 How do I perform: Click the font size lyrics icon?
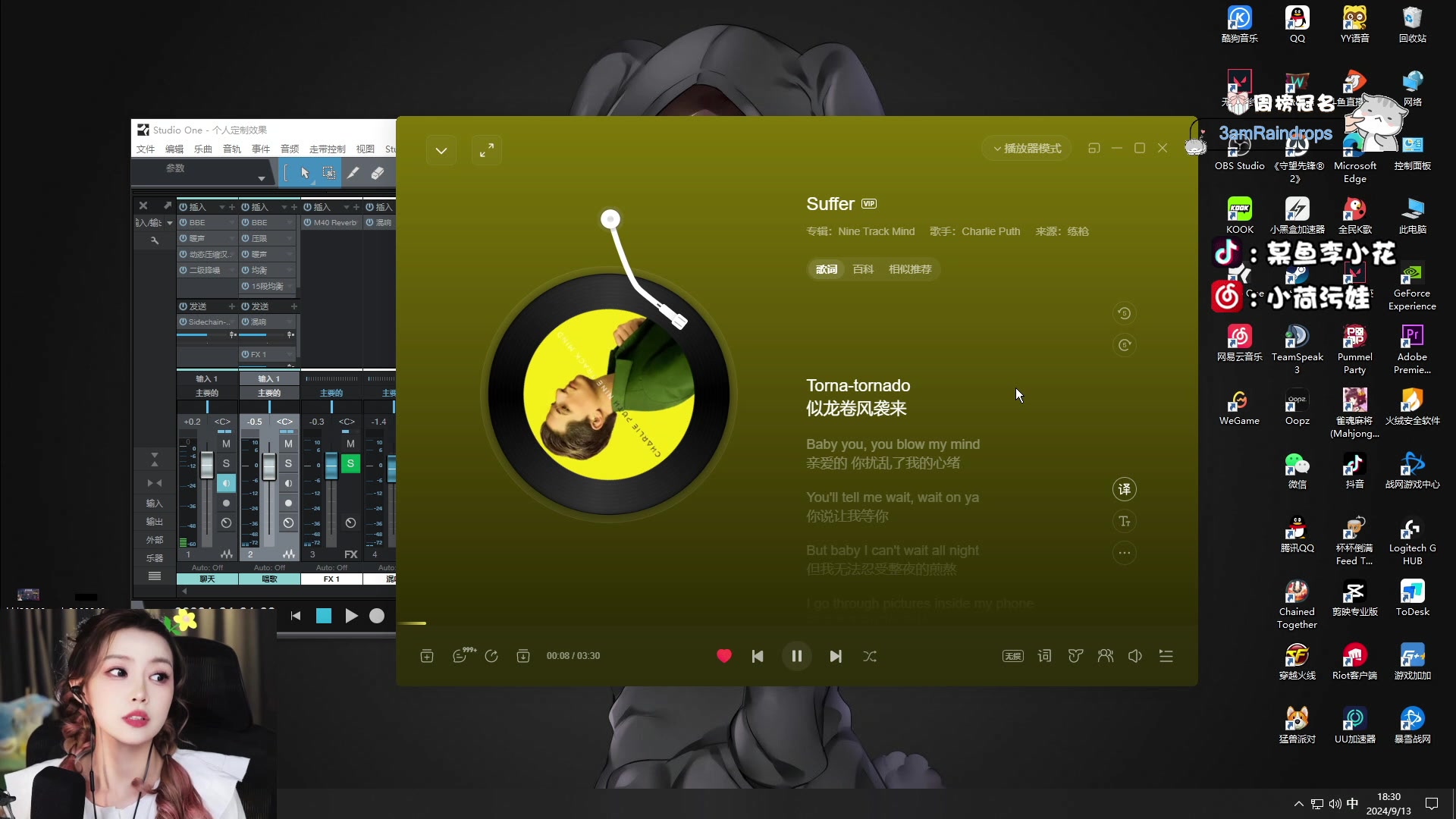(x=1124, y=521)
